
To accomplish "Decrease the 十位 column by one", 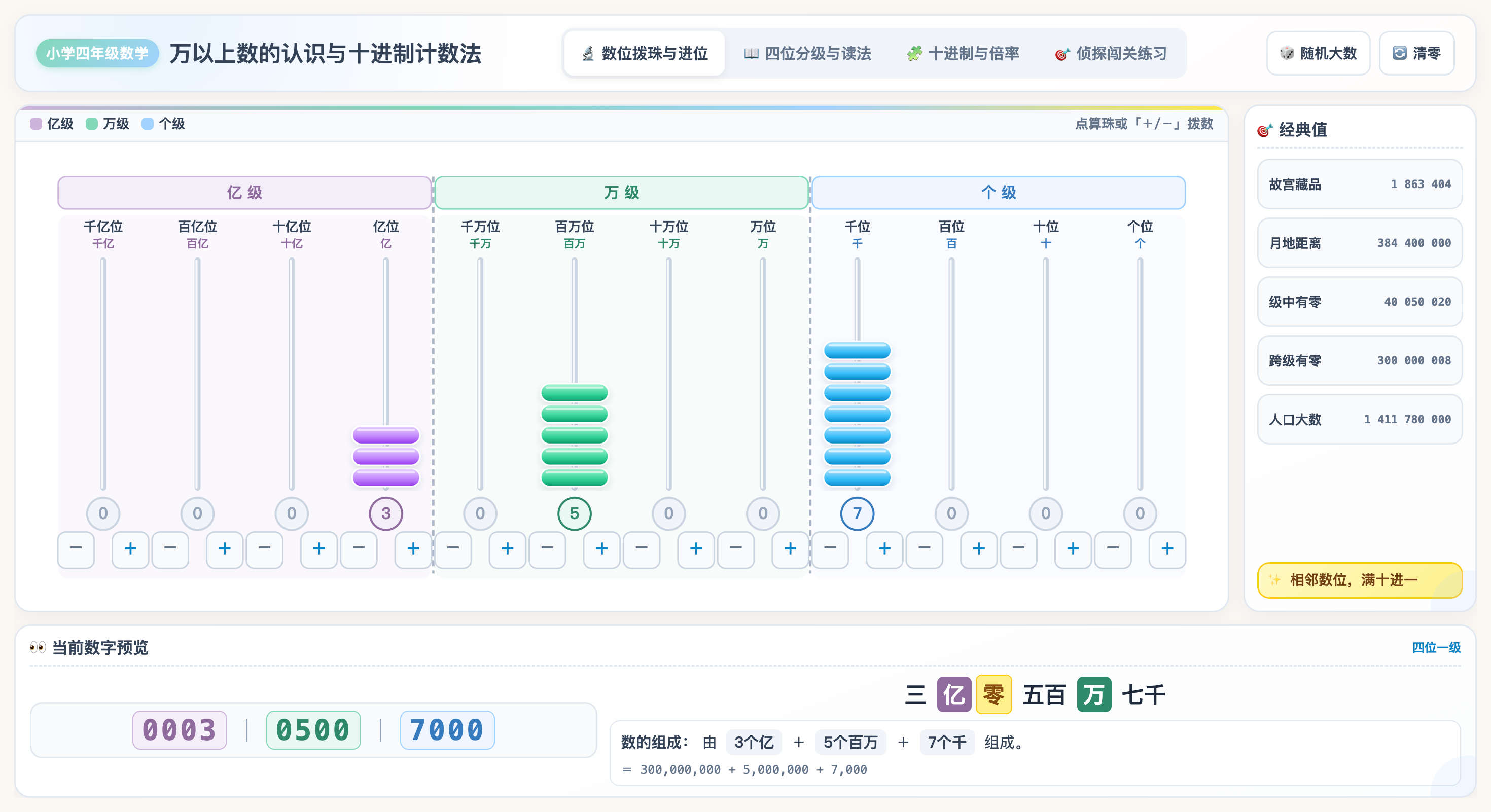I will tap(1019, 549).
